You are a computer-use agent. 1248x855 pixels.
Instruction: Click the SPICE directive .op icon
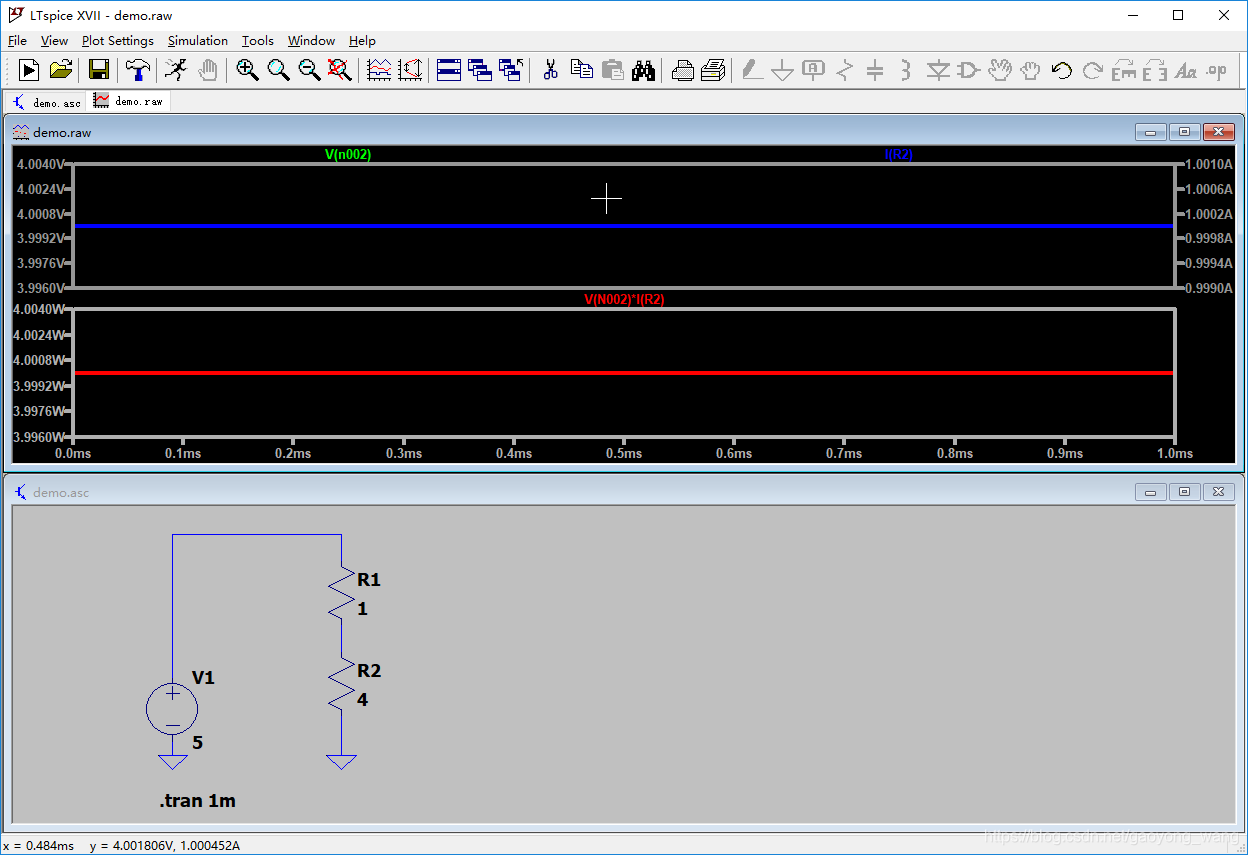(1217, 69)
